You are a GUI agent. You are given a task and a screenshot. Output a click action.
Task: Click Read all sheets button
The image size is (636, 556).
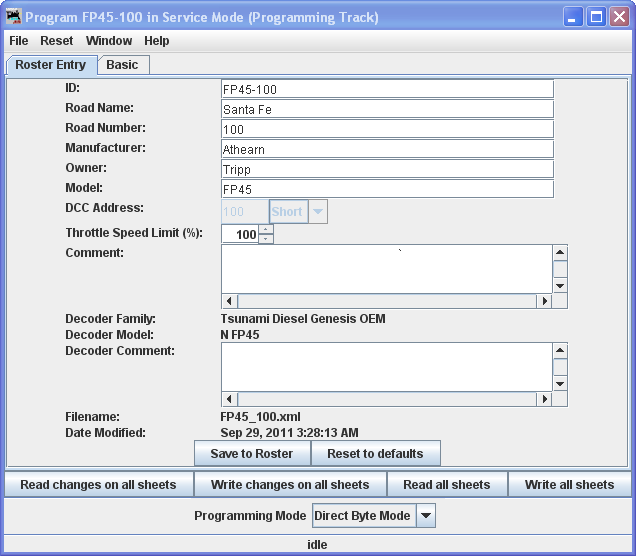point(446,485)
